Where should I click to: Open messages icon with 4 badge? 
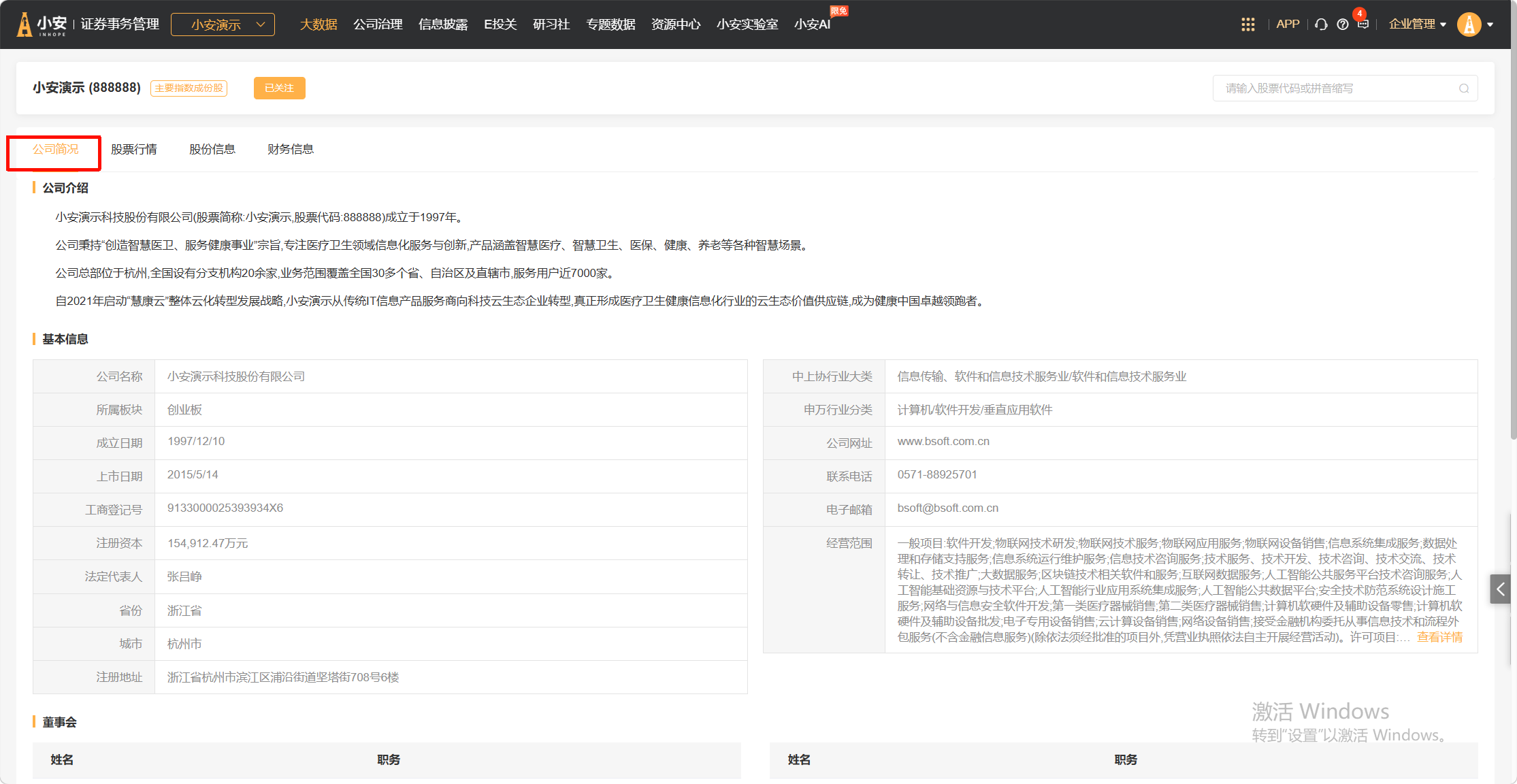point(1363,24)
